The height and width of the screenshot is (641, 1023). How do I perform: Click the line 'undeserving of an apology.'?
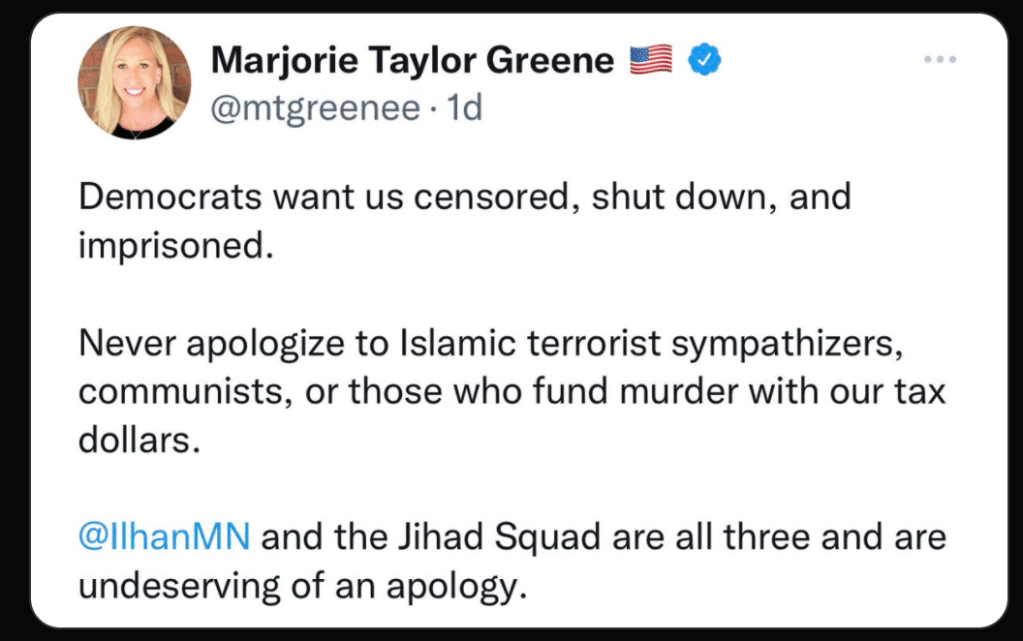pos(301,586)
